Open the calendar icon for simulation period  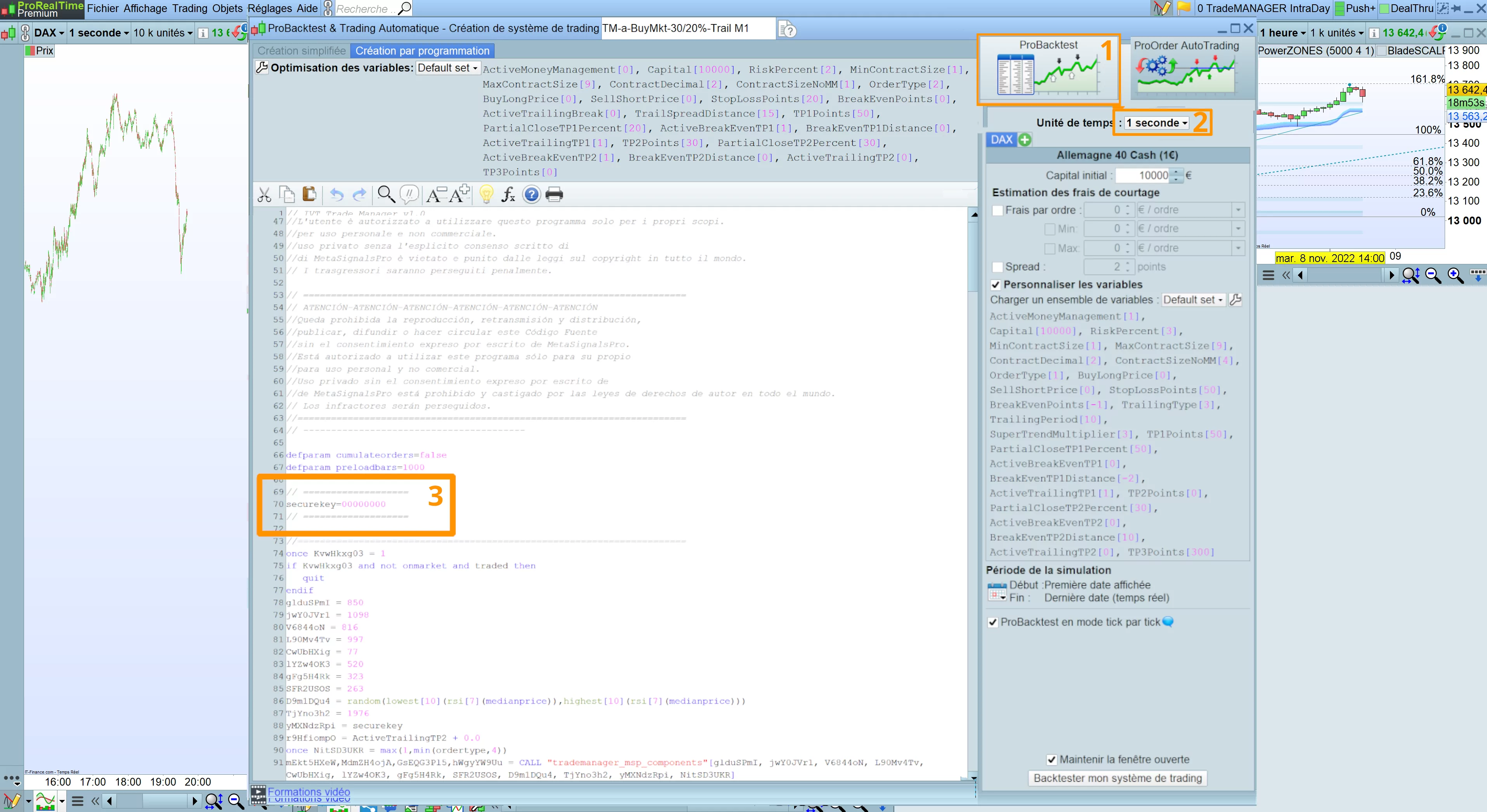[x=997, y=592]
